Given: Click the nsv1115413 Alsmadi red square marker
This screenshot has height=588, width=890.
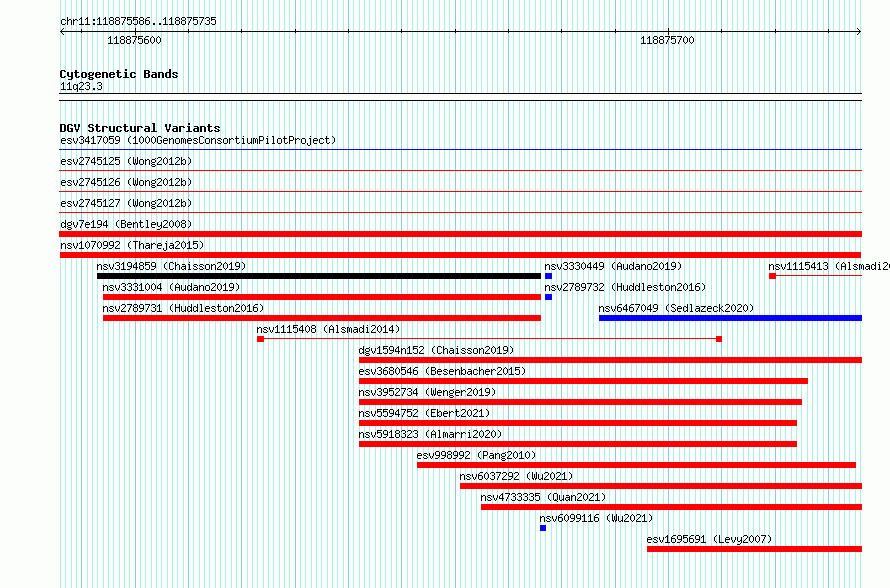Looking at the screenshot, I should coord(773,276).
